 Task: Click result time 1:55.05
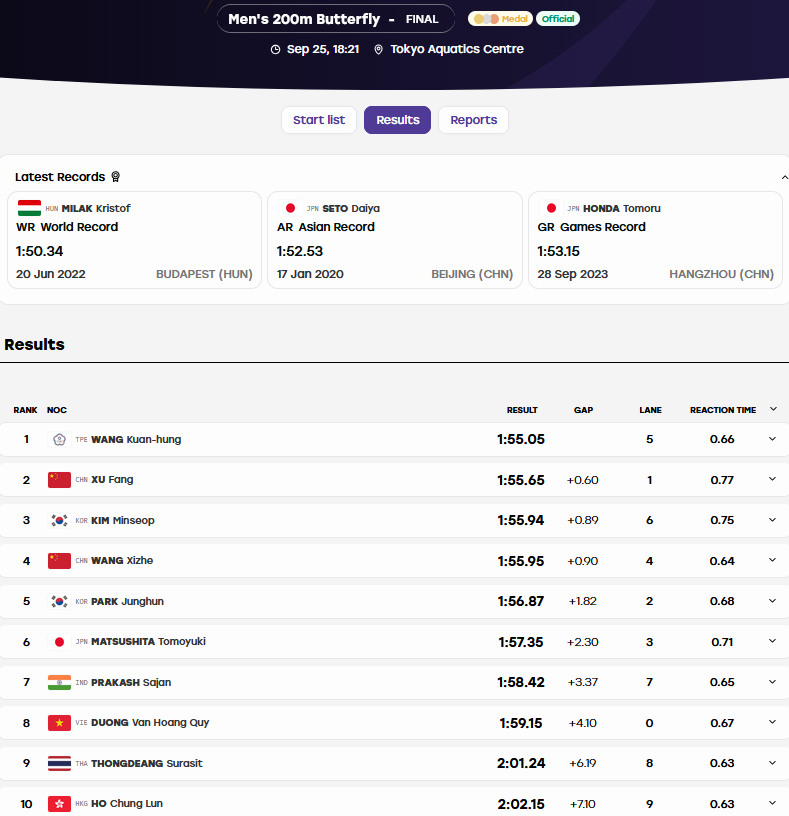pyautogui.click(x=521, y=439)
